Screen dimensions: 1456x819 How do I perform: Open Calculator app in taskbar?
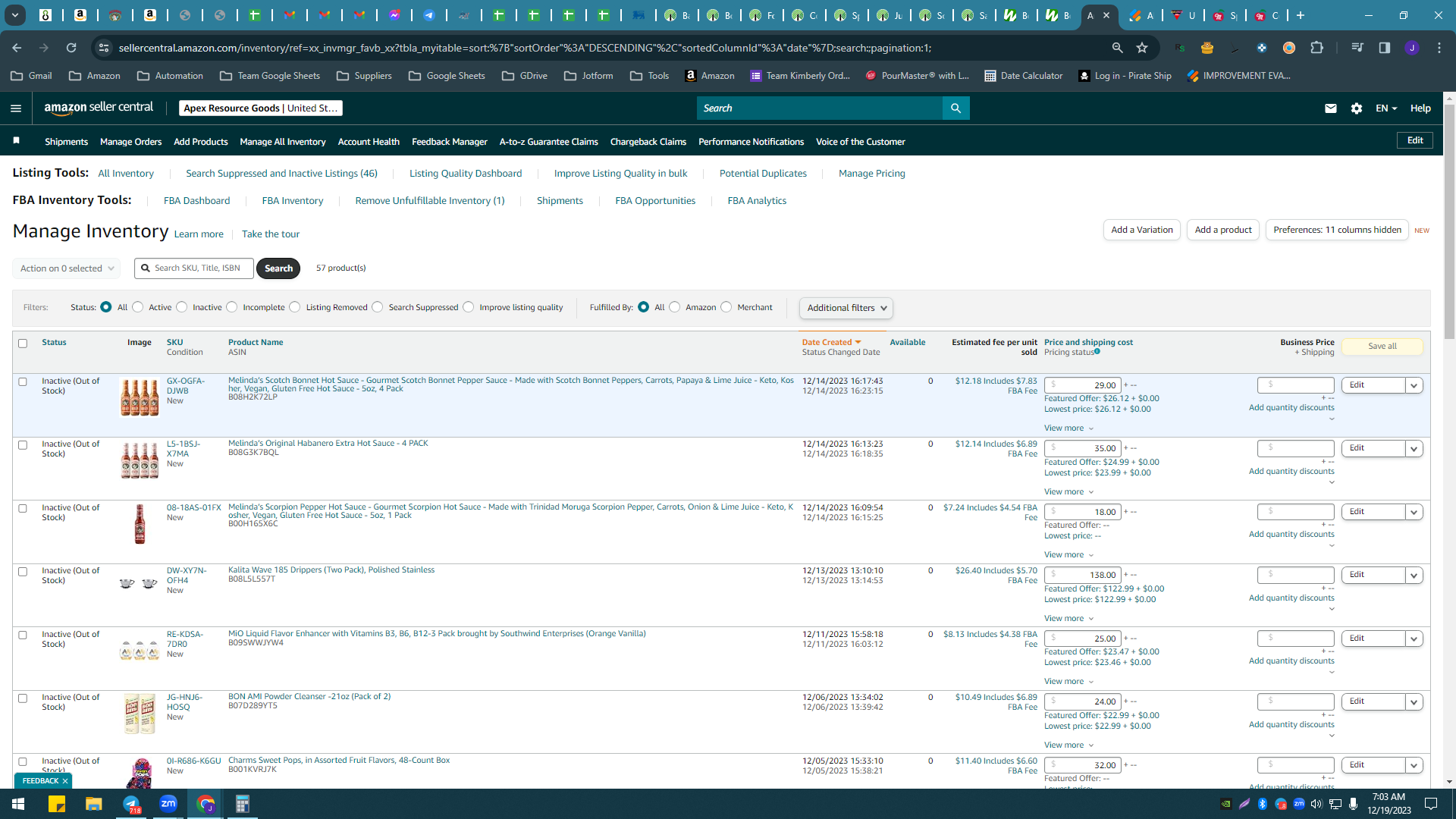click(243, 804)
